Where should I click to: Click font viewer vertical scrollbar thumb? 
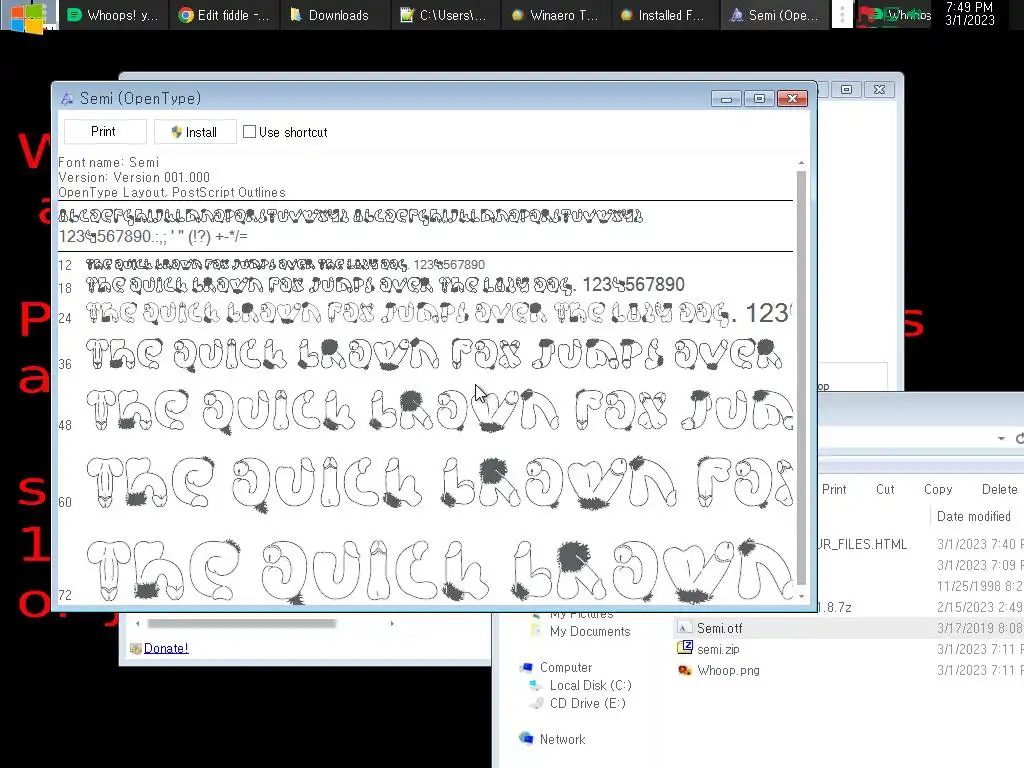click(801, 377)
